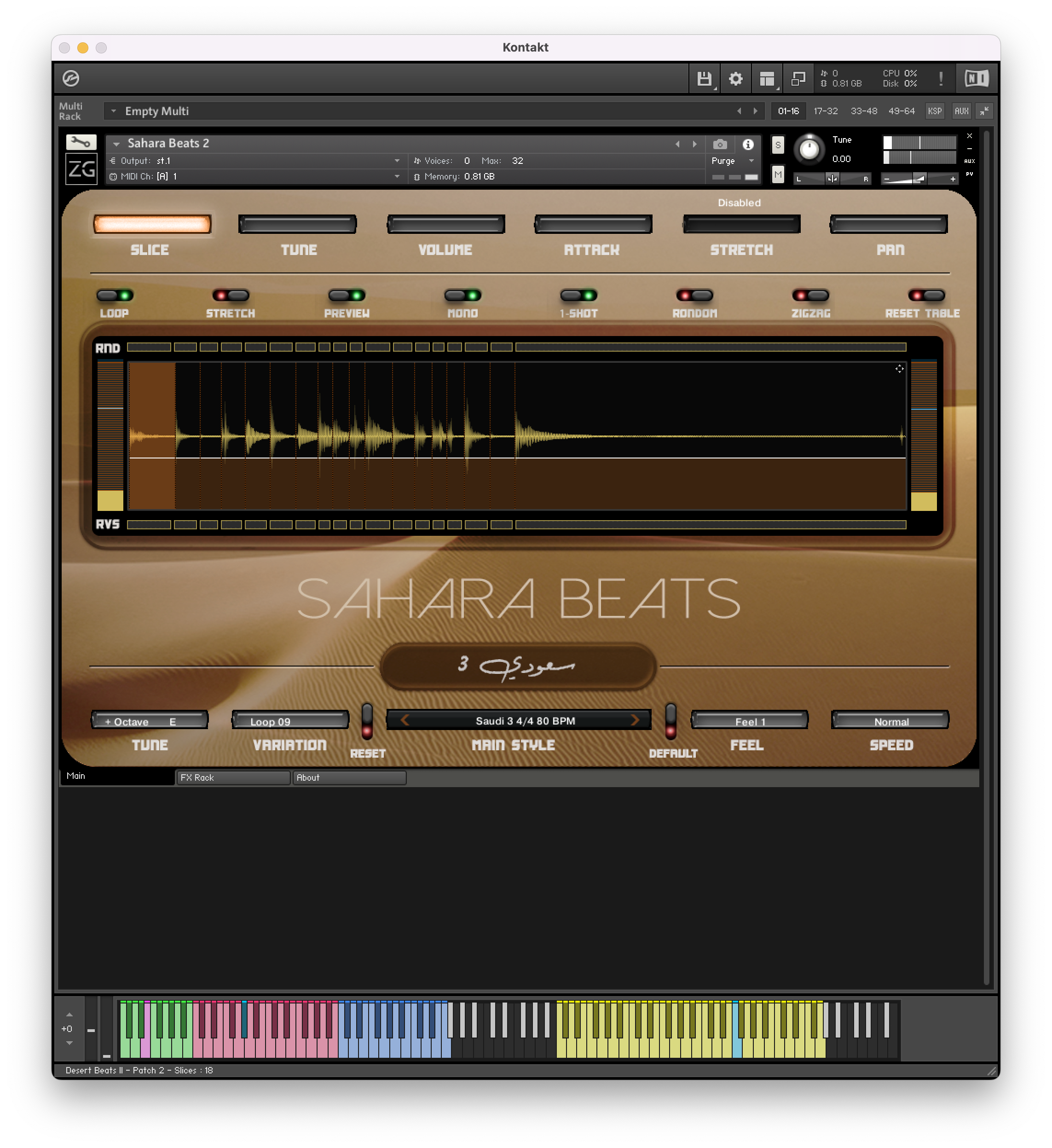
Task: Select the ATTACK table button
Action: pos(593,224)
